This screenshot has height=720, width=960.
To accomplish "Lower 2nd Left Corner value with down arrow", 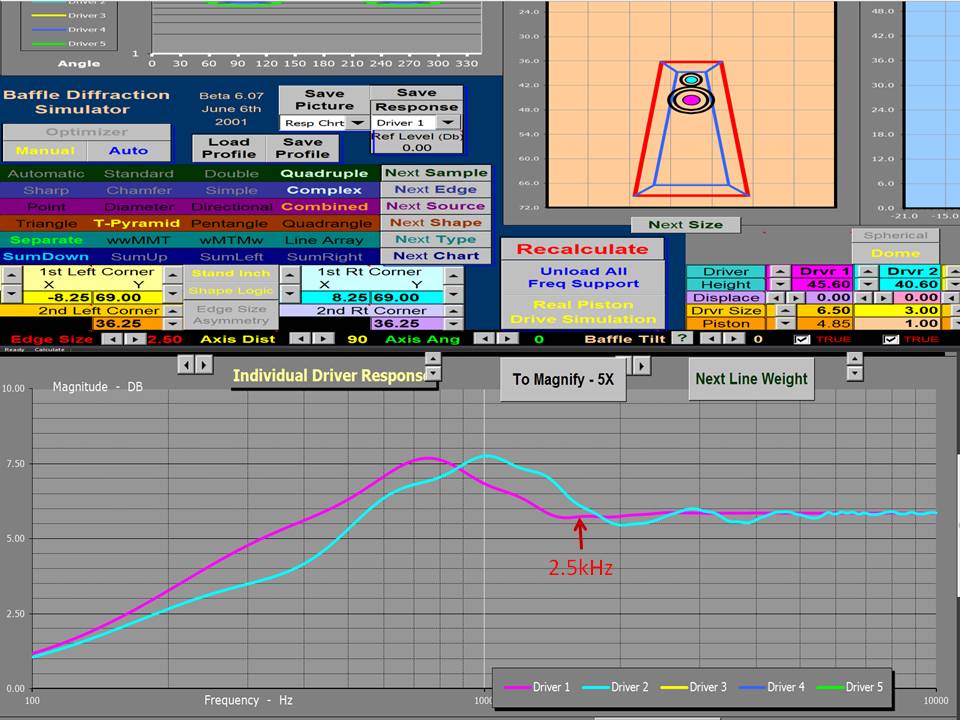I will (x=173, y=324).
